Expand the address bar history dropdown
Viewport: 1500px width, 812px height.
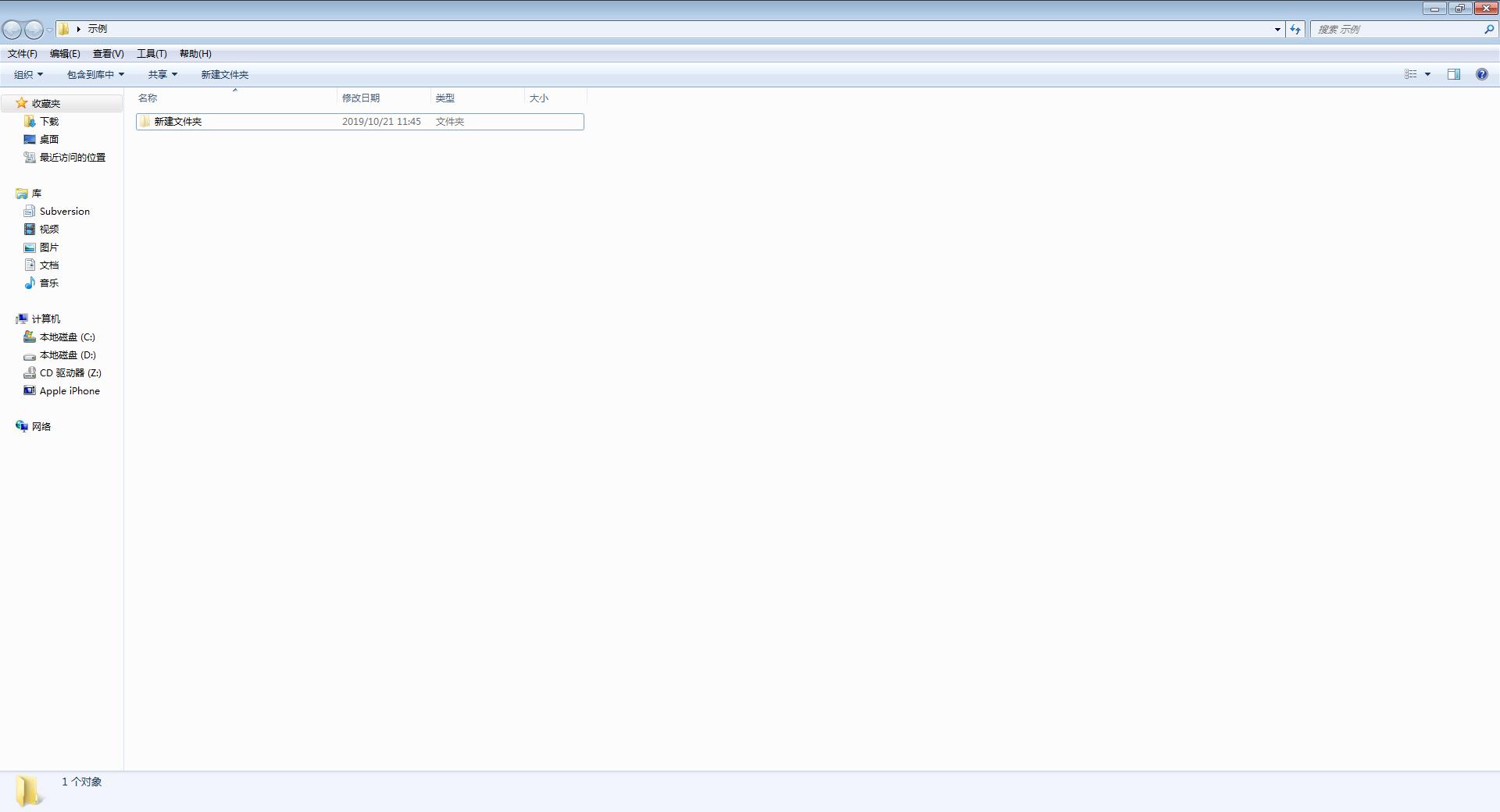pos(1277,29)
